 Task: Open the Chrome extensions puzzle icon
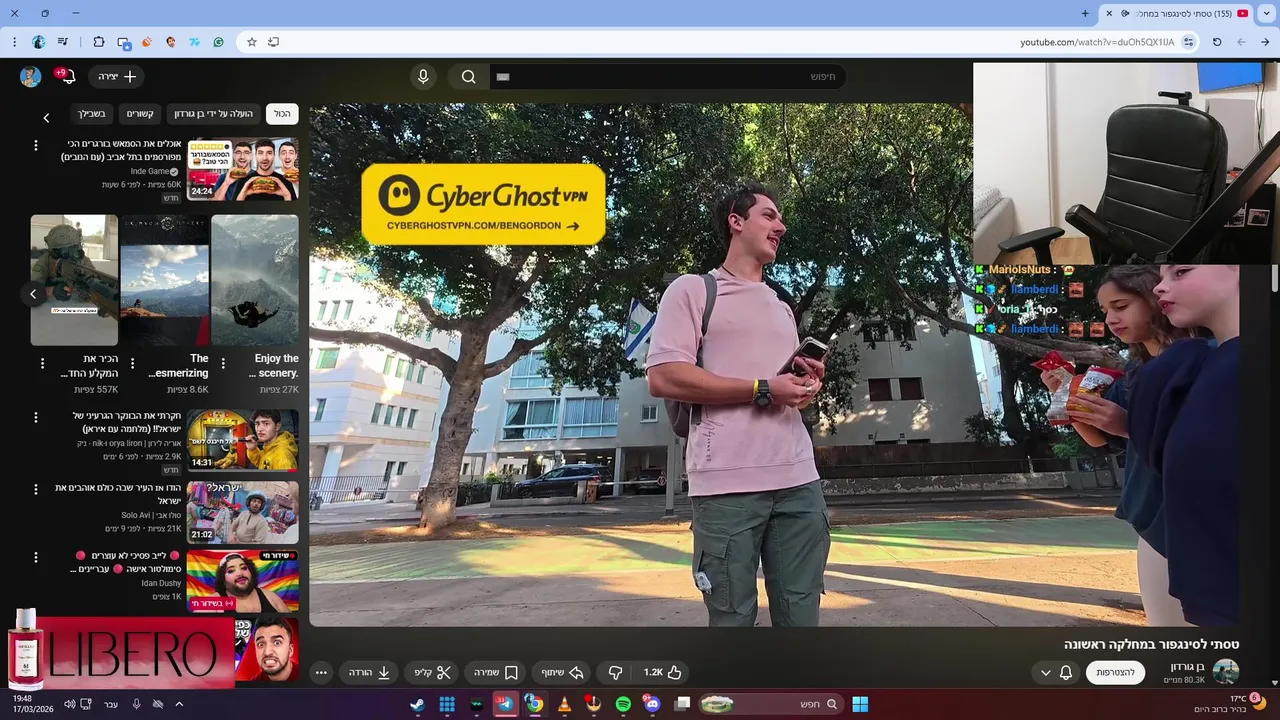(98, 42)
